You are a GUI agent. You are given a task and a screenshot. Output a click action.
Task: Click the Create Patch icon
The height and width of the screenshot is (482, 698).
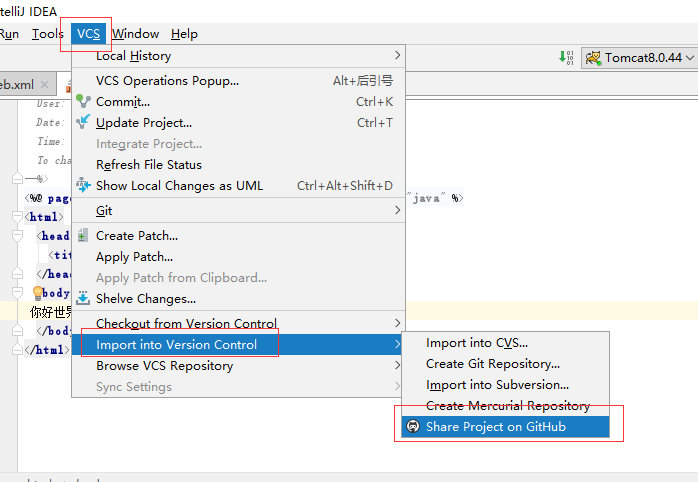[x=84, y=236]
